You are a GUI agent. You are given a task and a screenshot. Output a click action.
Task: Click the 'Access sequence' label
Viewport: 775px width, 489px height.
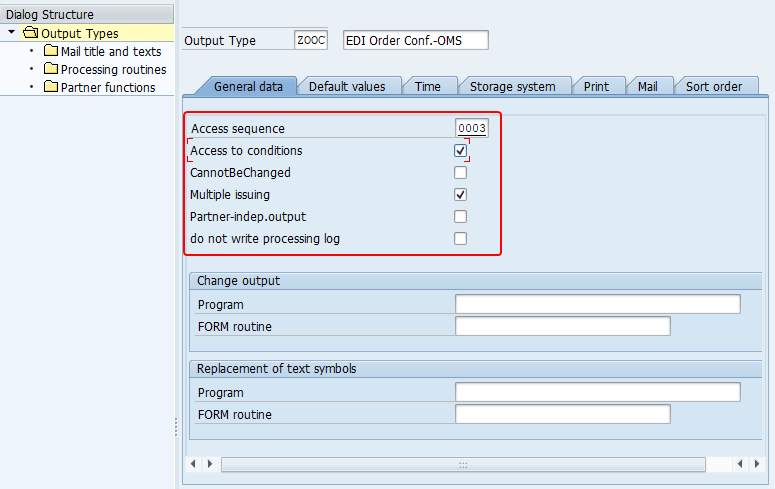[x=238, y=129]
